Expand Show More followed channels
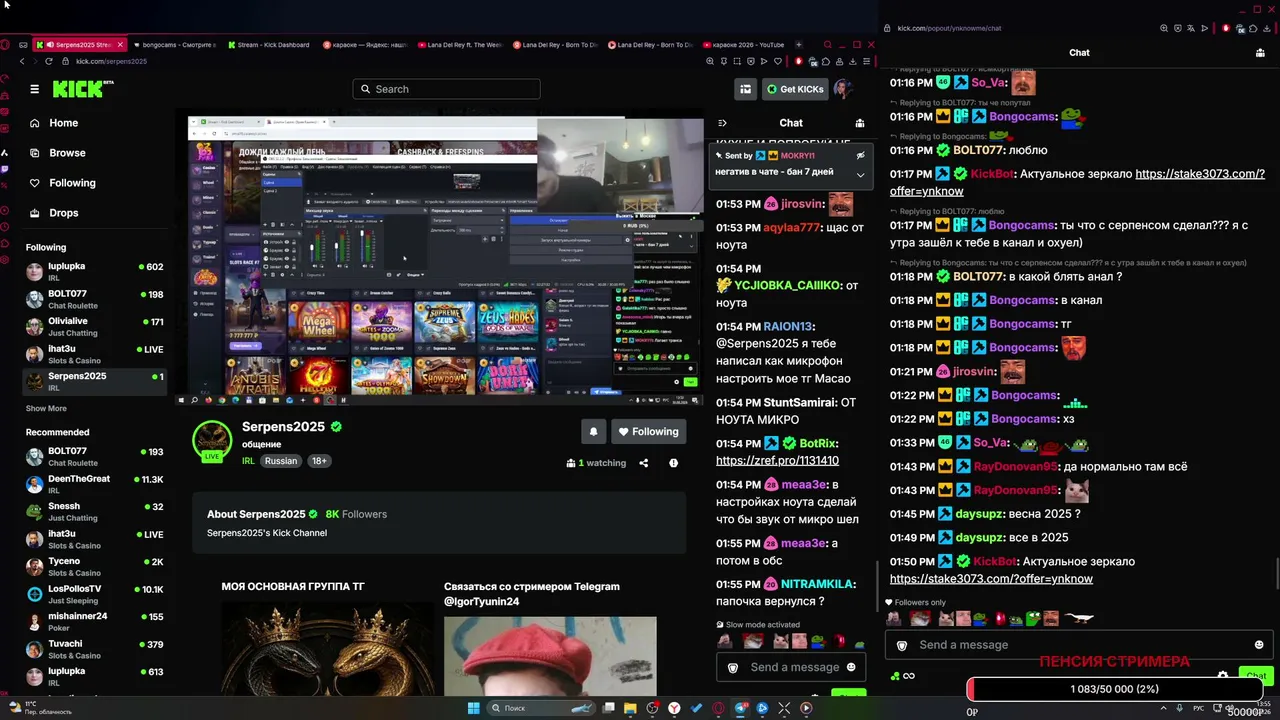Viewport: 1280px width, 720px height. (46, 408)
